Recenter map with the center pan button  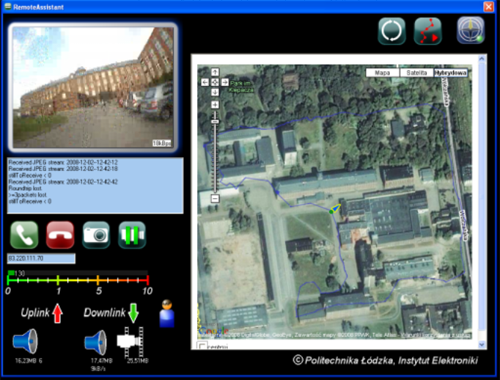(x=215, y=82)
